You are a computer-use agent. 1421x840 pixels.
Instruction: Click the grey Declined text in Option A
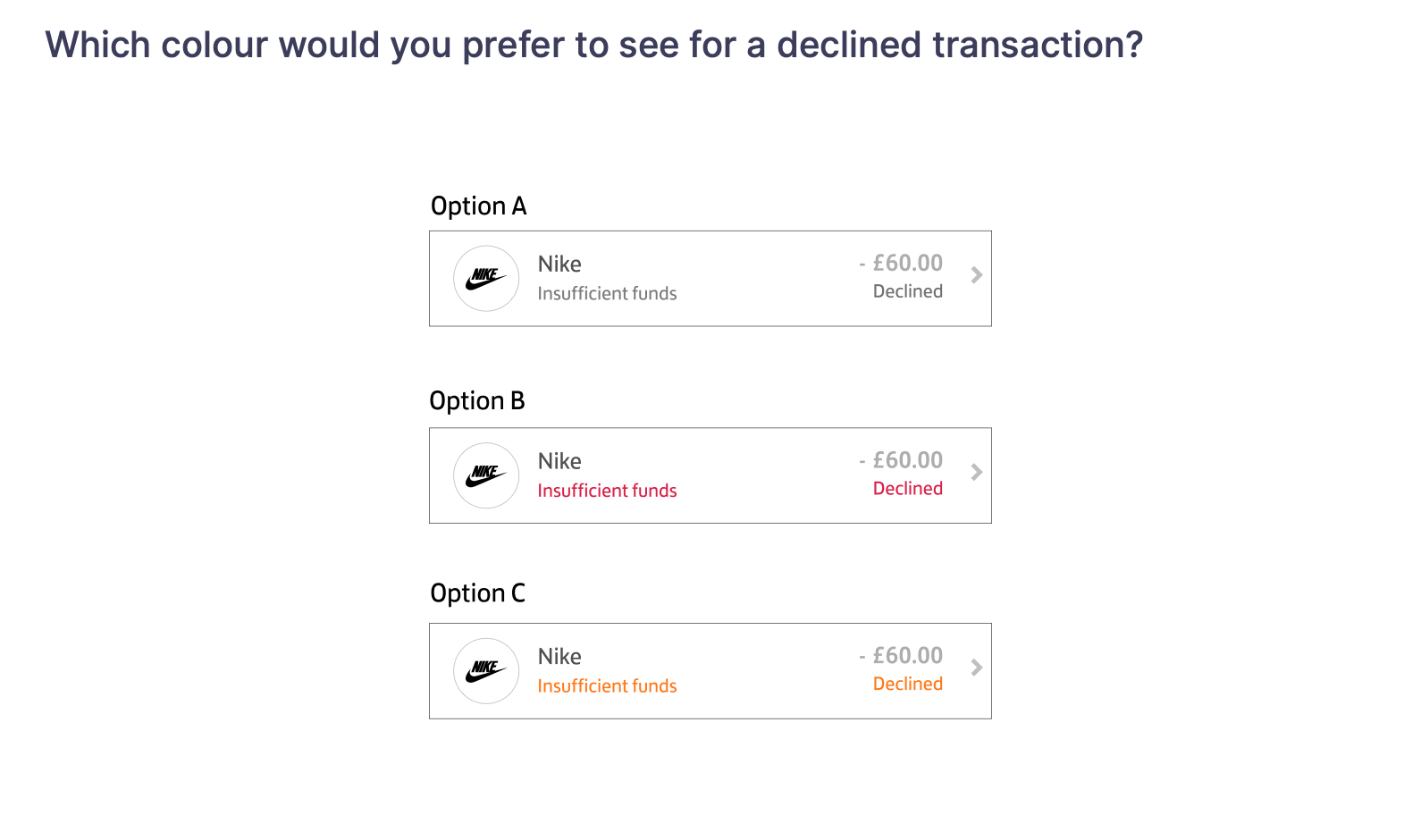tap(907, 290)
